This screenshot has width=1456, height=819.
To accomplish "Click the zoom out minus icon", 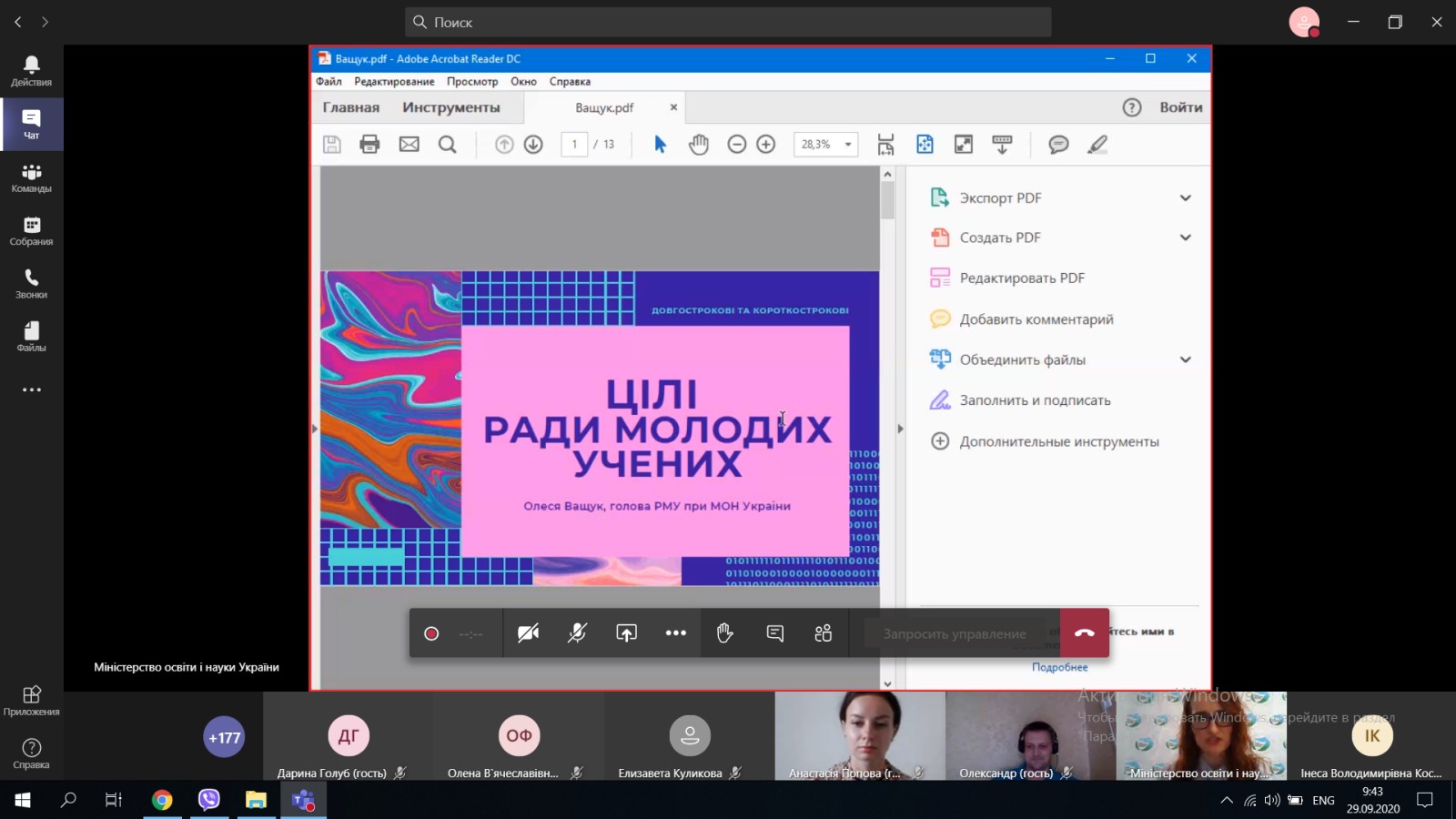I will click(x=737, y=145).
